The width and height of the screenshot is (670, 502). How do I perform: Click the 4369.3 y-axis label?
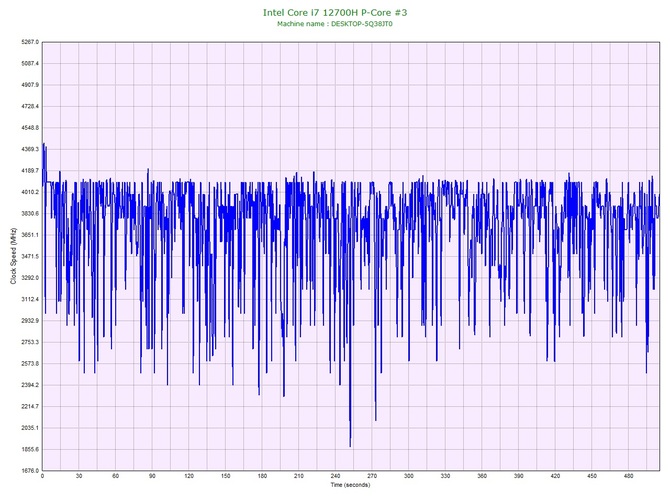(30, 149)
